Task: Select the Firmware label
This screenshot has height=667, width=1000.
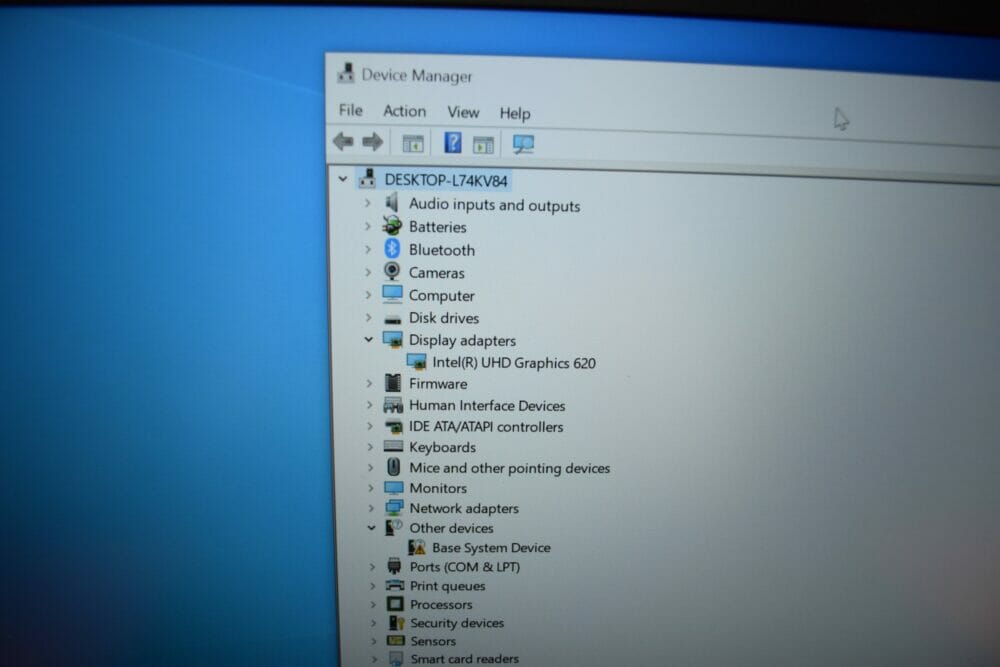Action: click(438, 384)
